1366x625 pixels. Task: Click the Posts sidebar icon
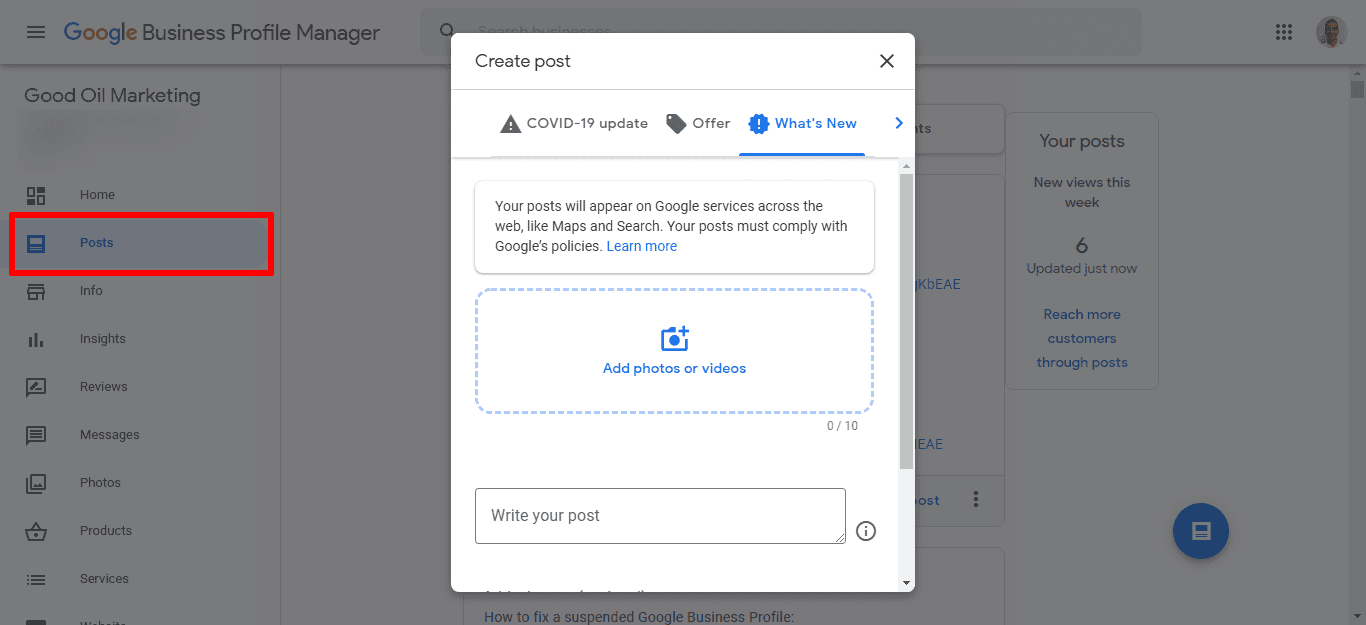coord(36,243)
